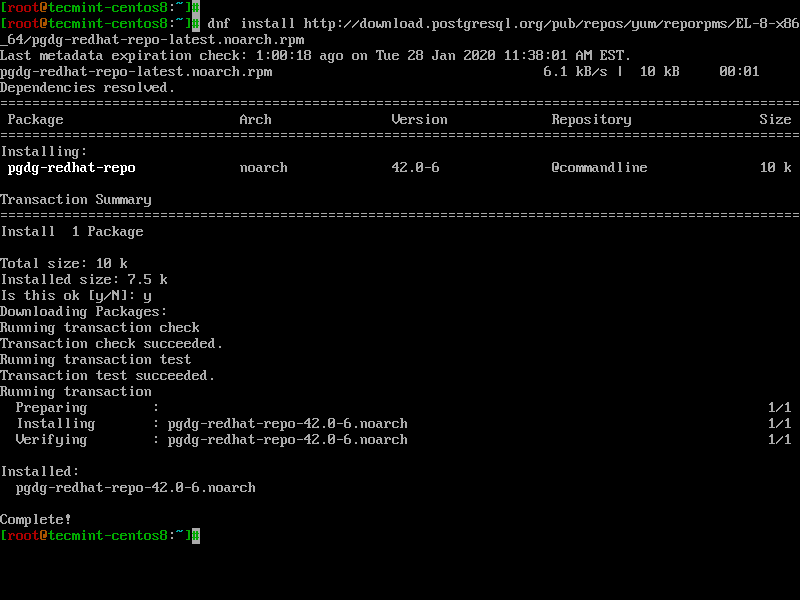Image resolution: width=800 pixels, height=600 pixels.
Task: Click the 'pgdg-redhat-repo' package name in the table
Action: click(71, 168)
